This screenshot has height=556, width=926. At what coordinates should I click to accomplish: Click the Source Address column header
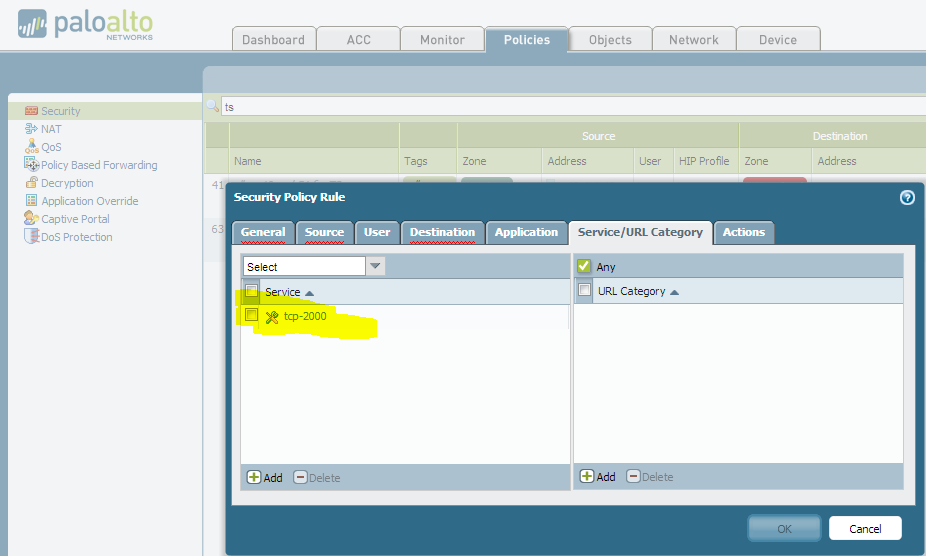tap(587, 161)
